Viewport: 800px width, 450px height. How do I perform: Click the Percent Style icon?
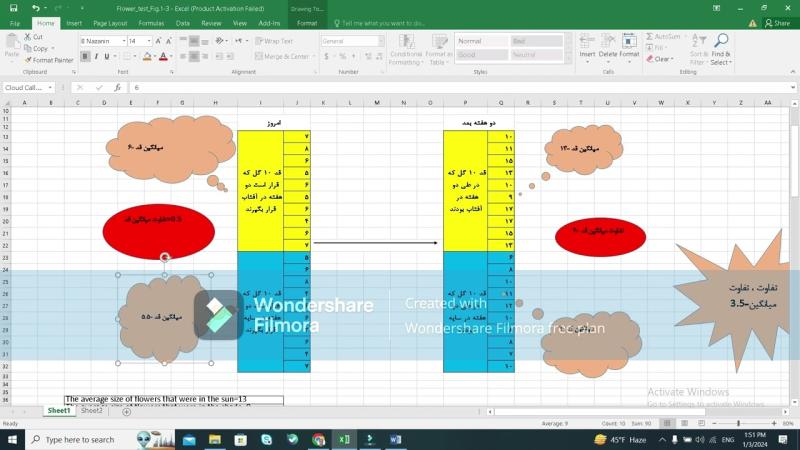(343, 56)
